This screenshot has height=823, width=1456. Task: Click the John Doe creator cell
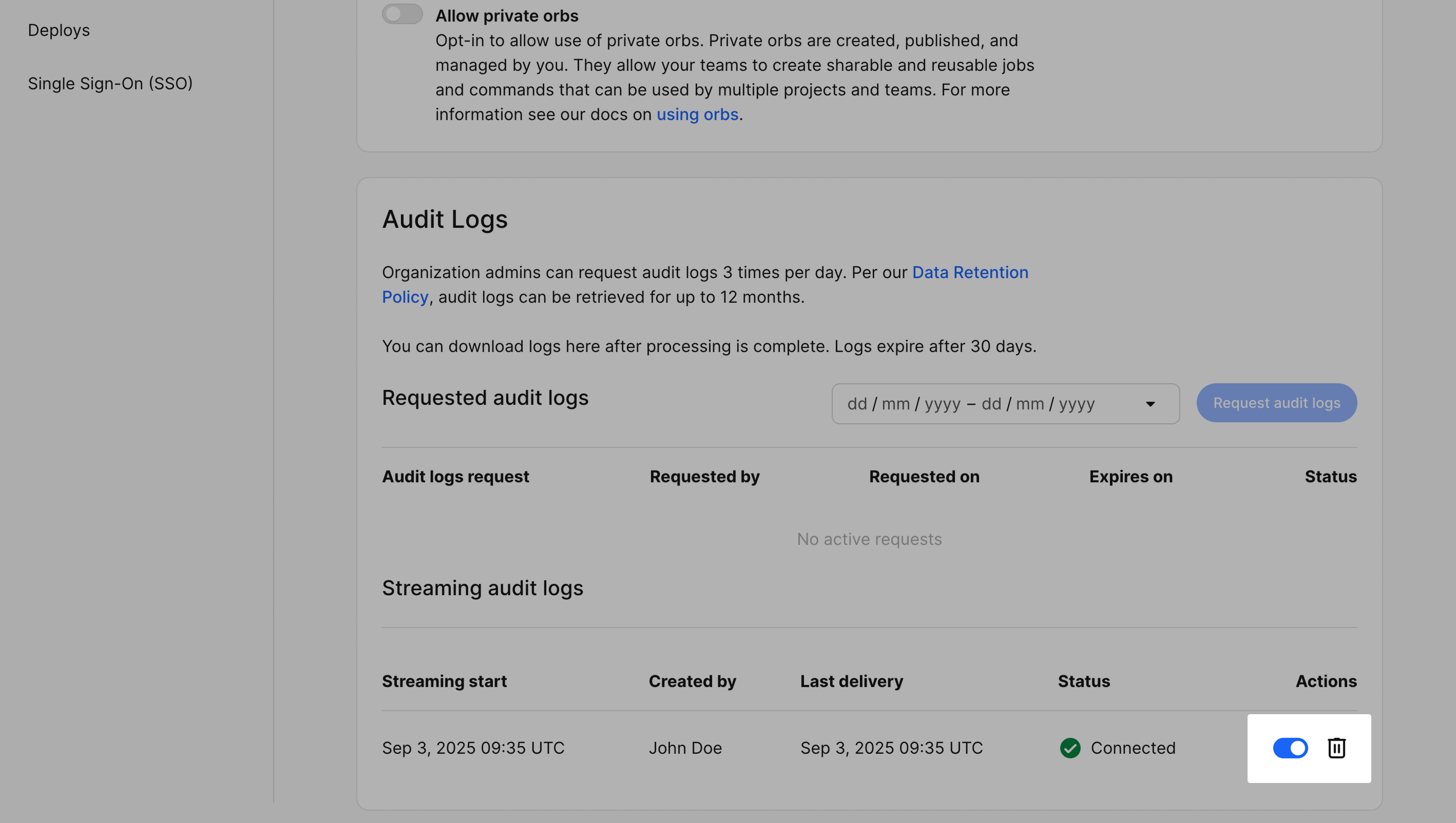[x=685, y=748]
